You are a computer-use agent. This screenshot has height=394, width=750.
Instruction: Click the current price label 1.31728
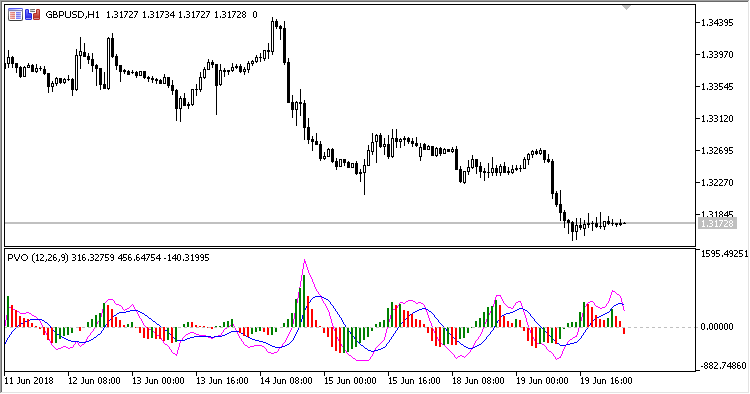[716, 223]
